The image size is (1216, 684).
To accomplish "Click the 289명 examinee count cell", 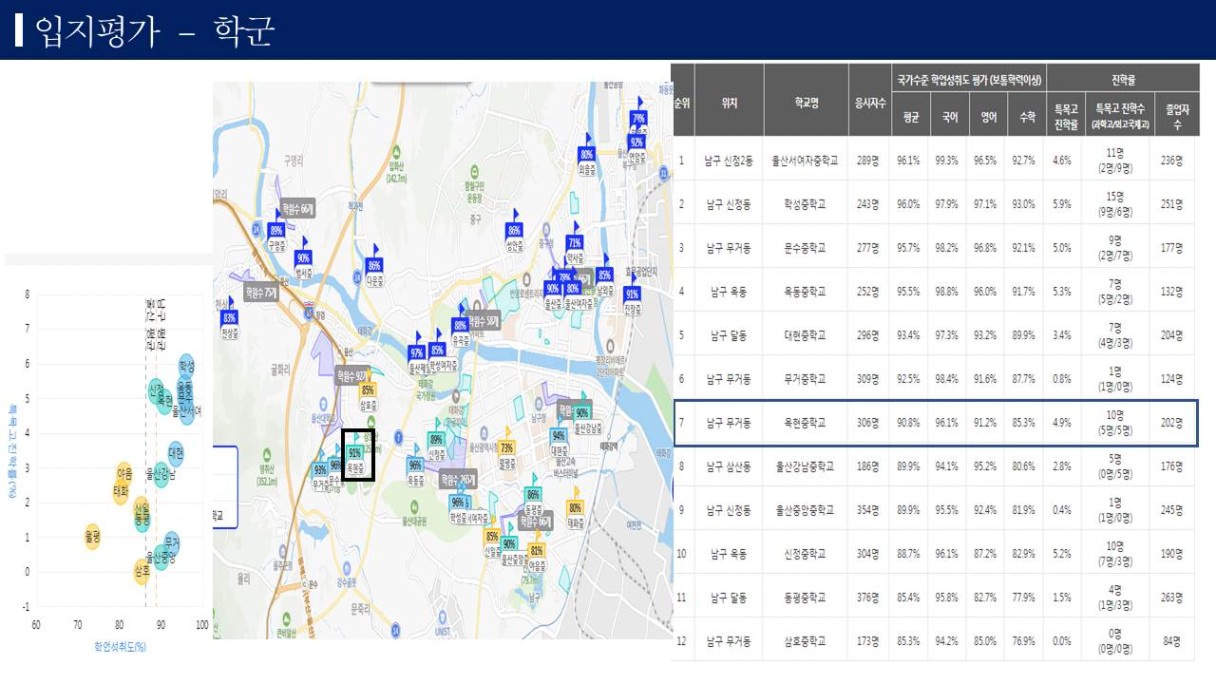I will 869,160.
